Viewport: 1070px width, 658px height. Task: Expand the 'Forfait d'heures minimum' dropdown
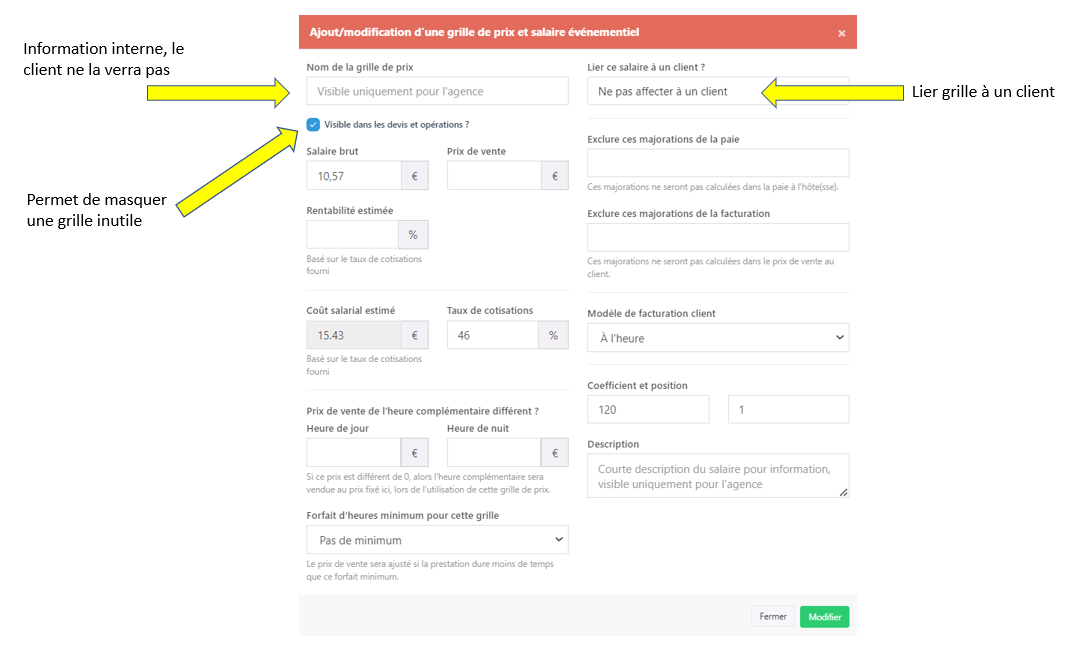pos(437,540)
